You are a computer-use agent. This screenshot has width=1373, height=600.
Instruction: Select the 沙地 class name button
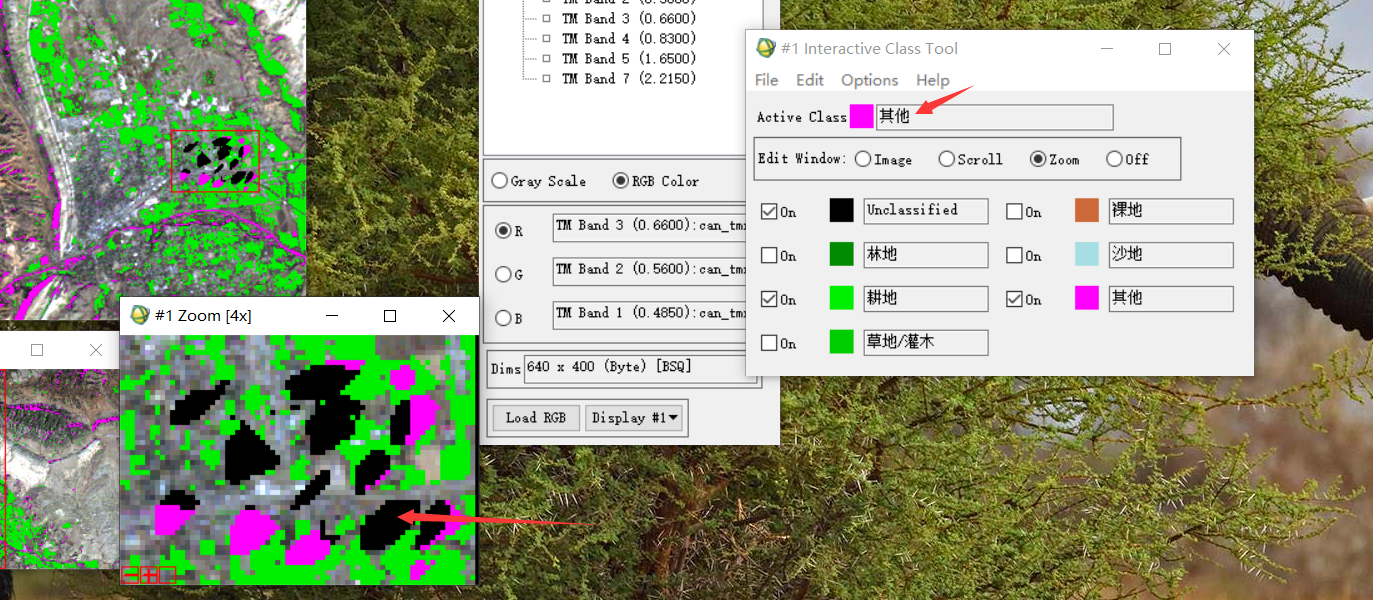(1171, 255)
